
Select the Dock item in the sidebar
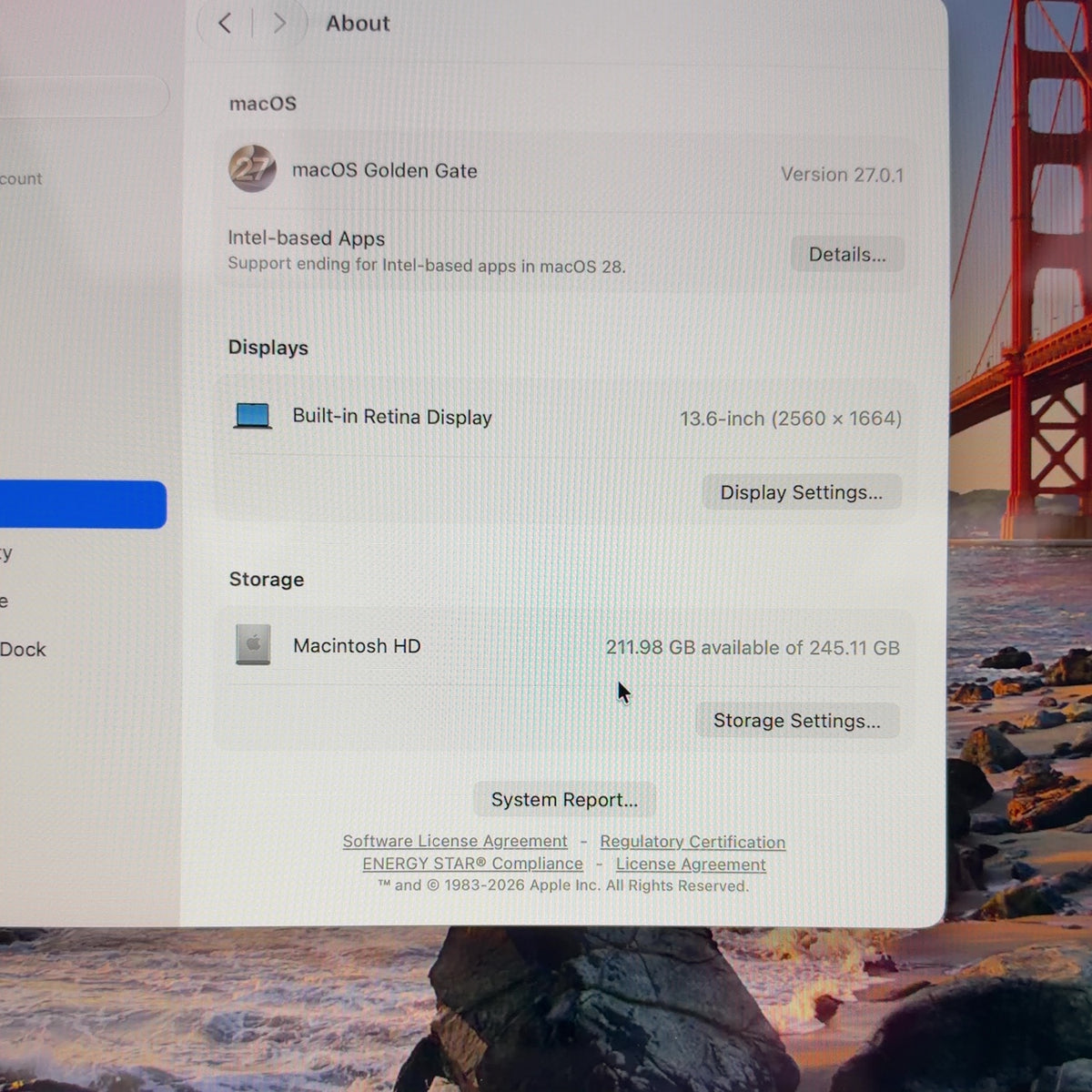coord(23,649)
